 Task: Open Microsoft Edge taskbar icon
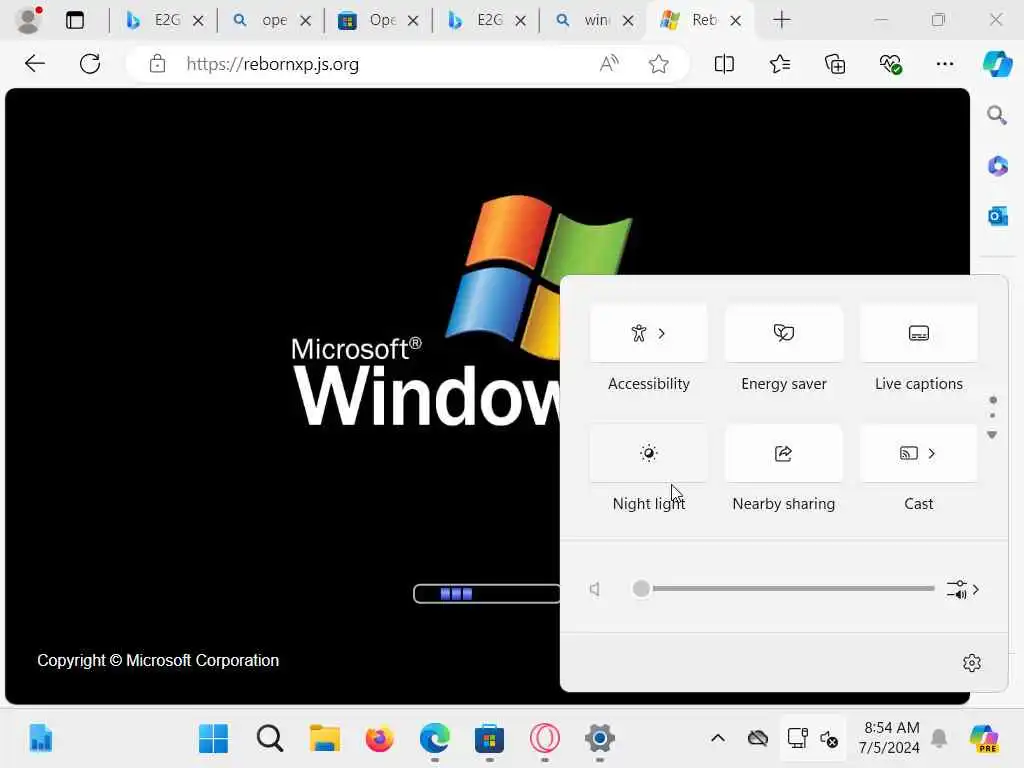434,739
